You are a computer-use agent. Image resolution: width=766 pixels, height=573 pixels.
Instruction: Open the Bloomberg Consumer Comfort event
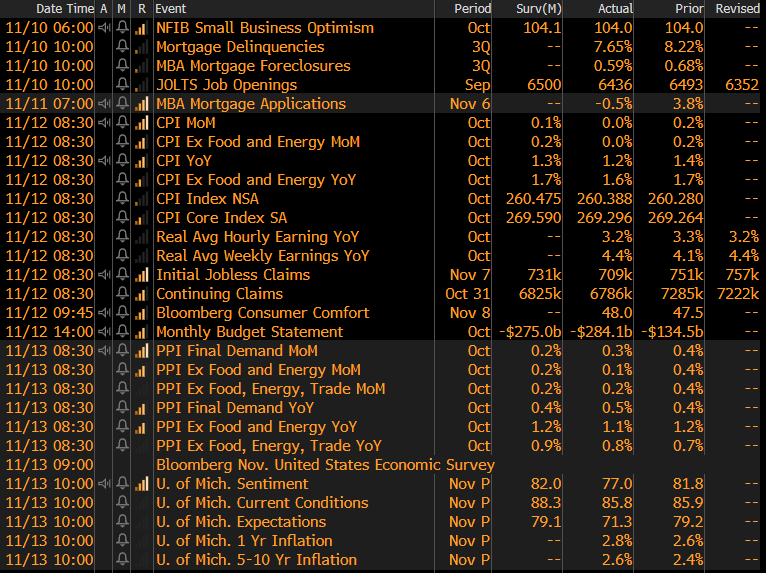(x=262, y=313)
